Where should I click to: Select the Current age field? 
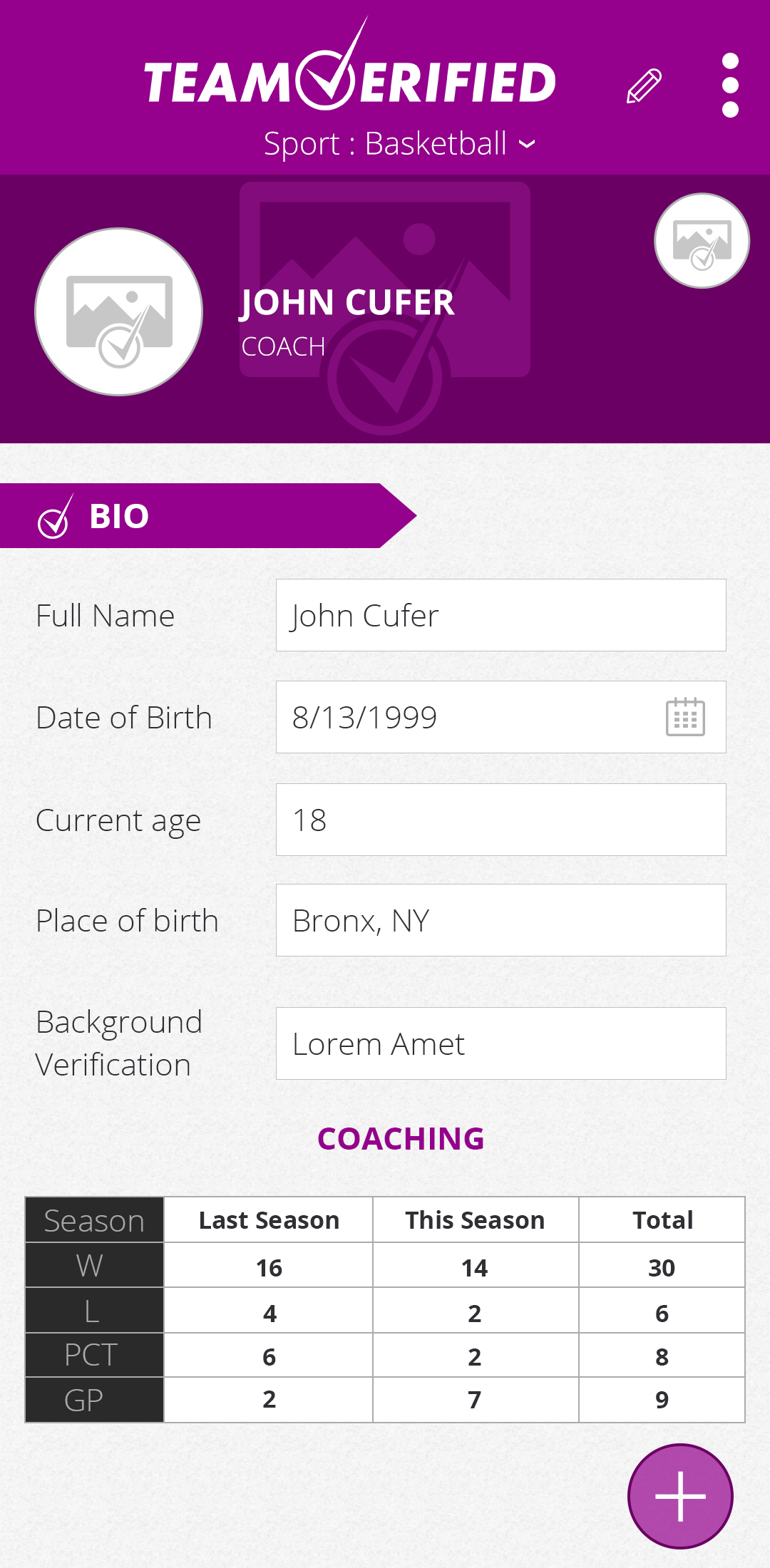pyautogui.click(x=500, y=820)
